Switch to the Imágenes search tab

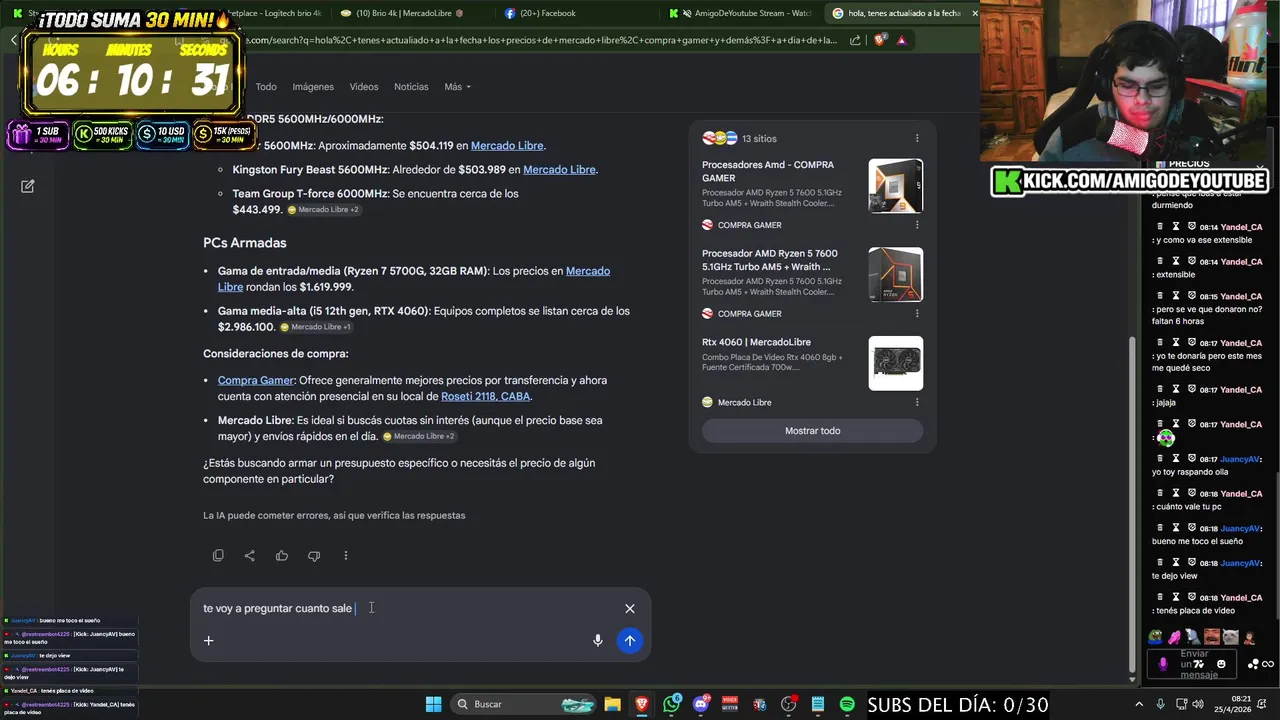click(313, 87)
